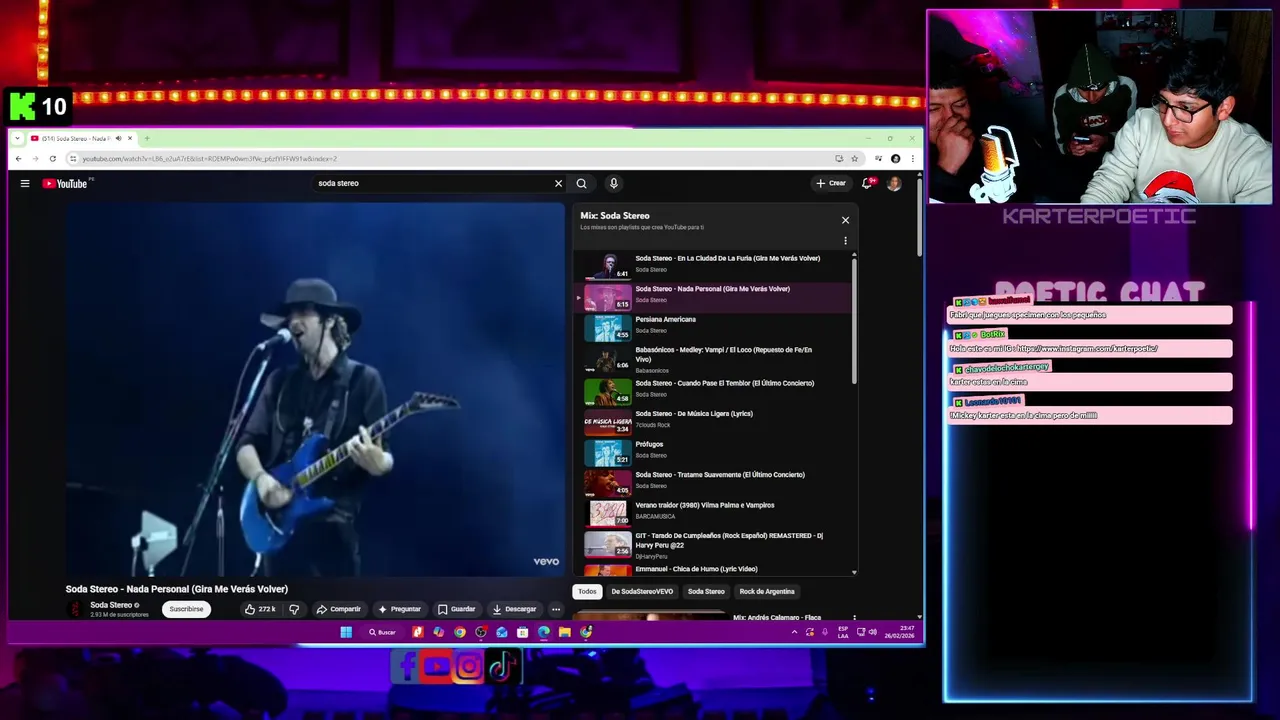Play Verano traidor Vilma Palma e Vampiros
Screen dimensions: 1280x720
[x=715, y=513]
